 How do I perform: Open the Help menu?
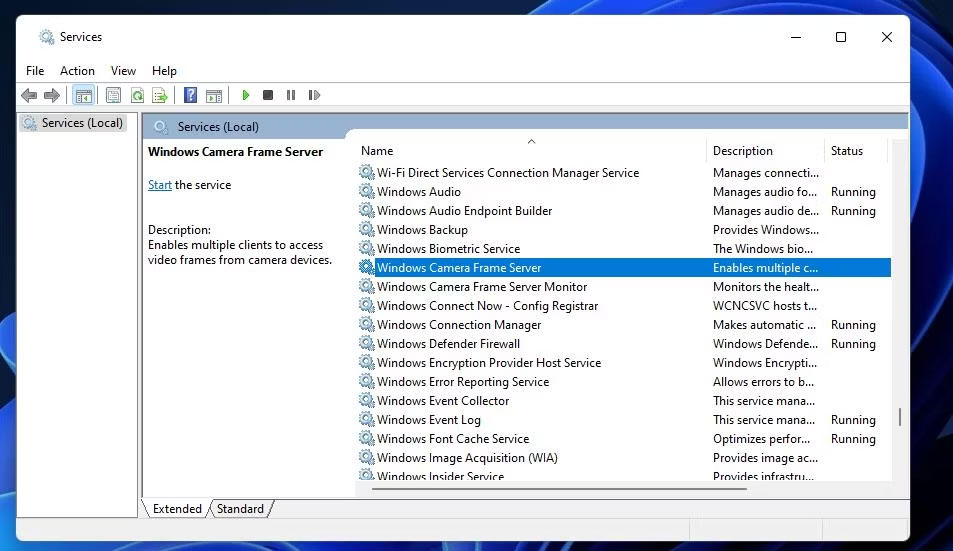(x=164, y=71)
